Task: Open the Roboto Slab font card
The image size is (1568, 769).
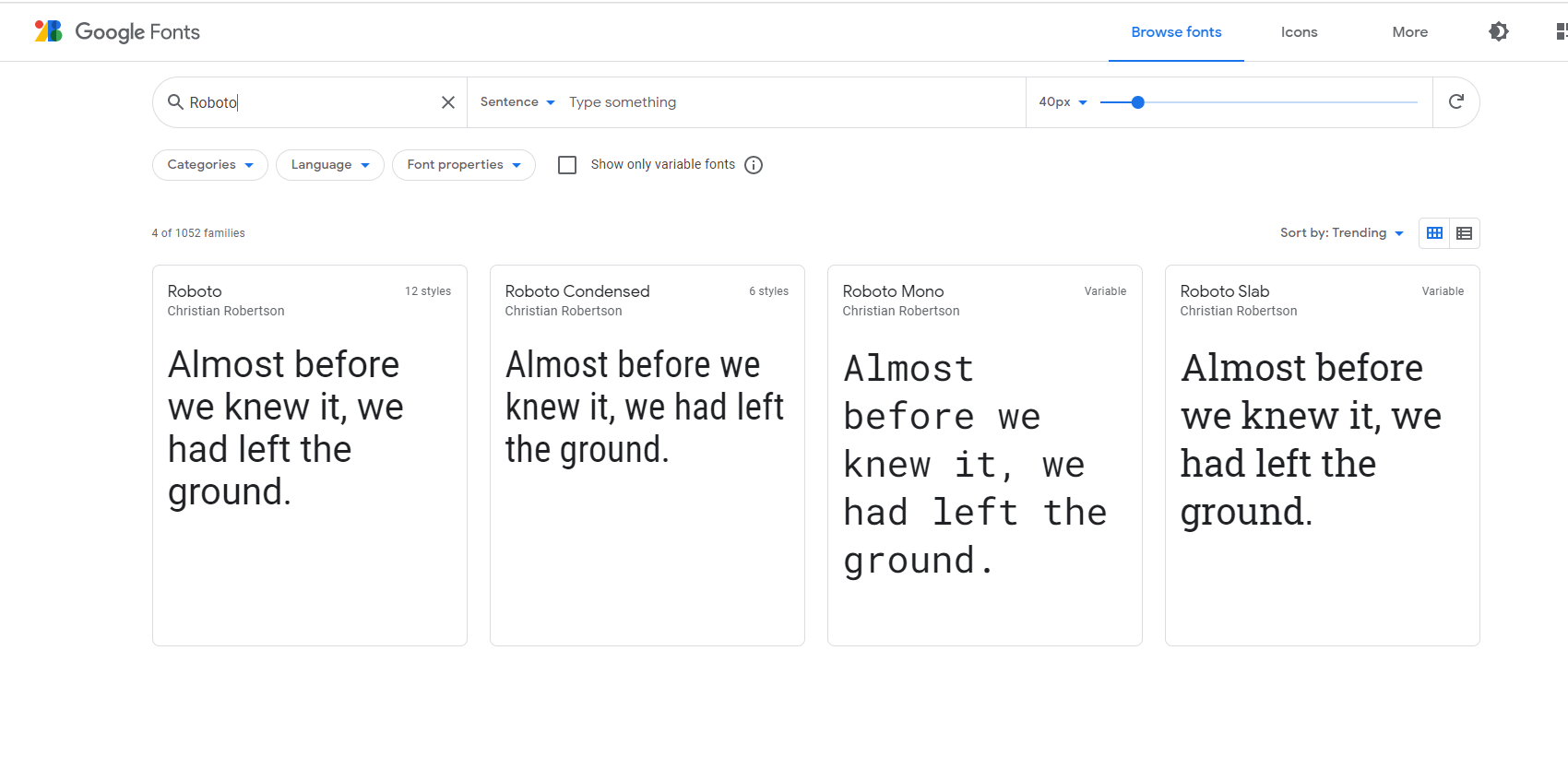Action: tap(1323, 455)
